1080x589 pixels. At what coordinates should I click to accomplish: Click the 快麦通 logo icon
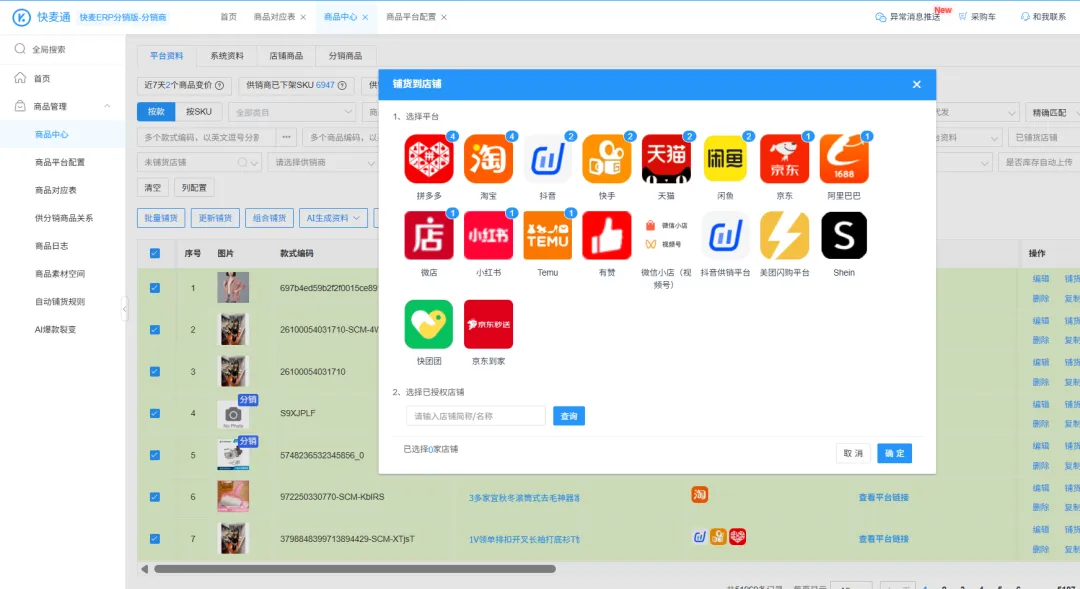pyautogui.click(x=21, y=17)
